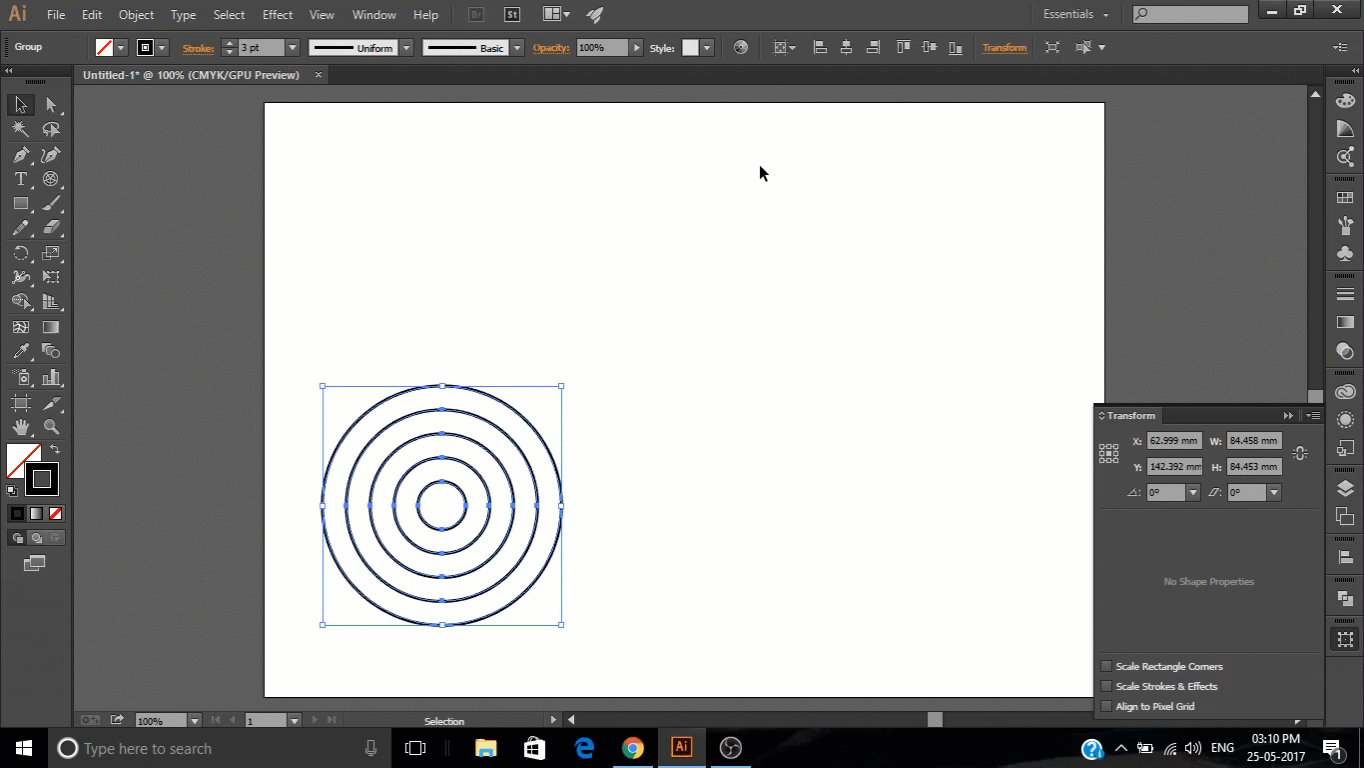Enable Scale Strokes & Effects
The image size is (1364, 768).
(x=1106, y=686)
